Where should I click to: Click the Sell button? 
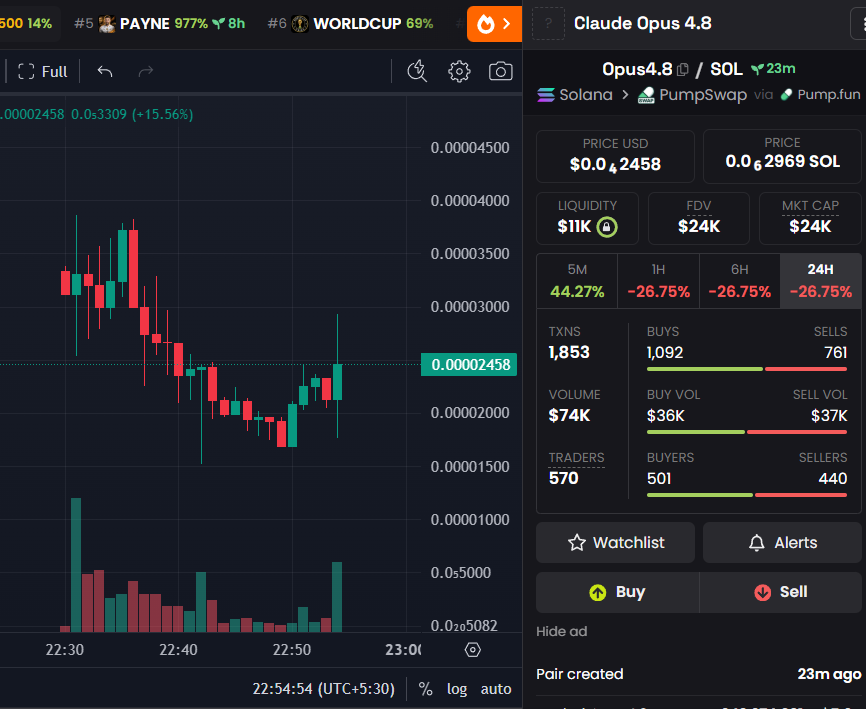coord(780,592)
